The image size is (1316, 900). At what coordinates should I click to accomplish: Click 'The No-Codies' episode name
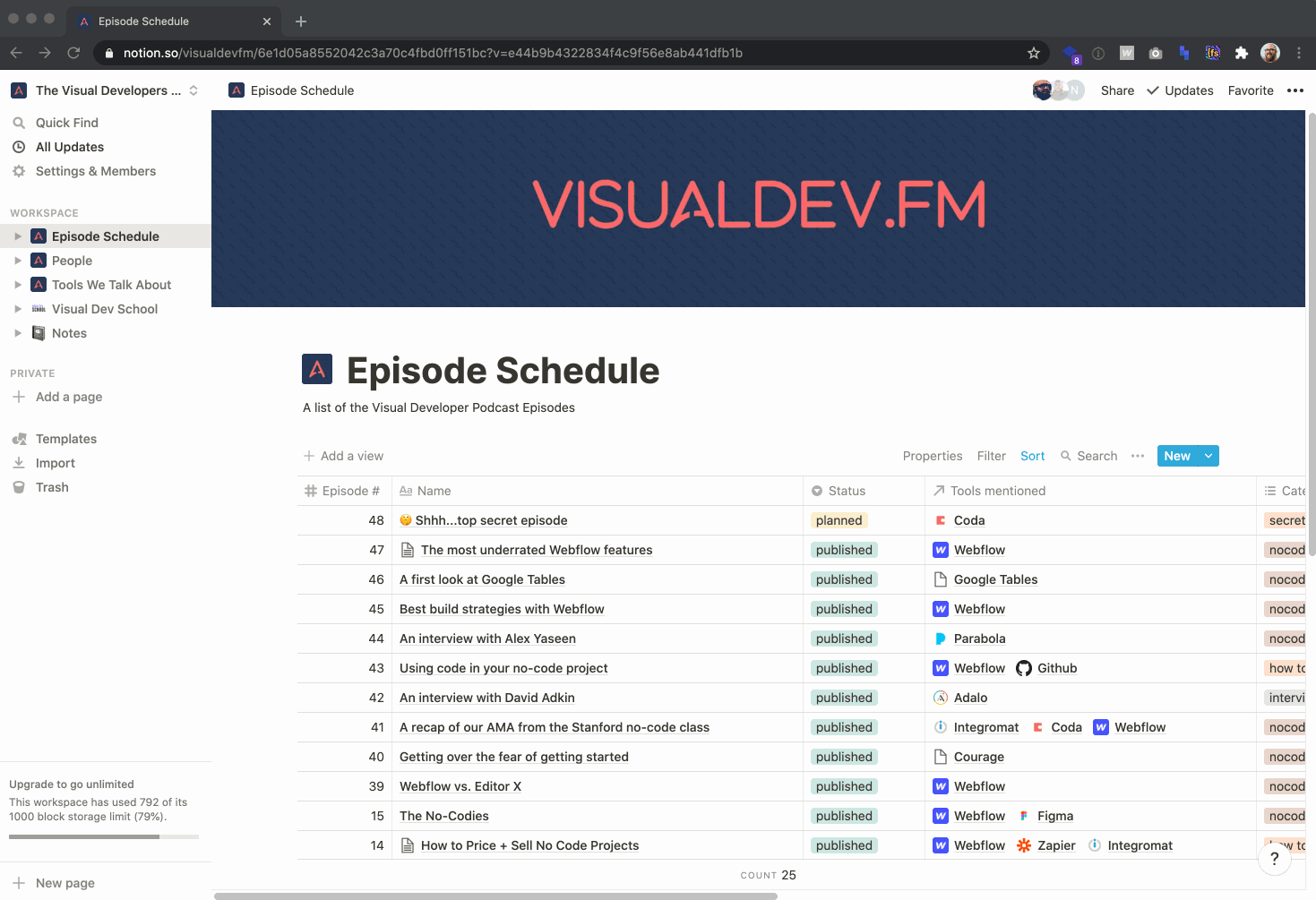point(444,816)
